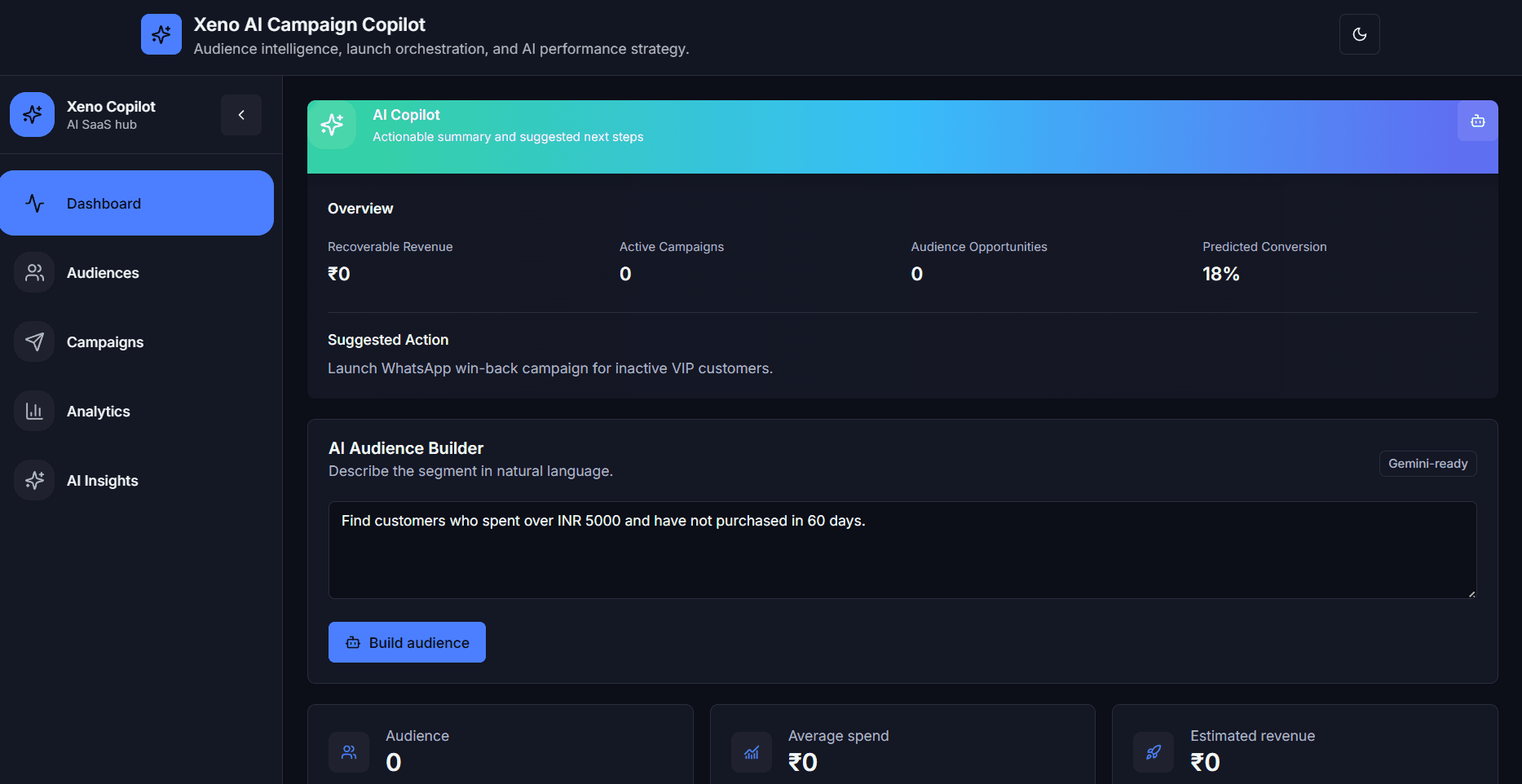Click 'Actionable summary and suggested next steps' text

(x=508, y=137)
